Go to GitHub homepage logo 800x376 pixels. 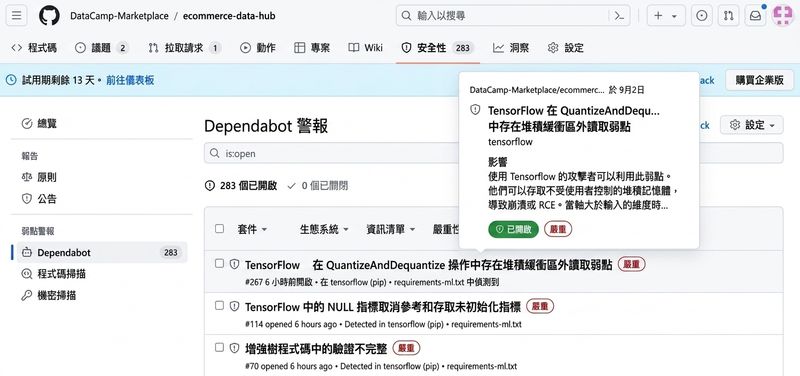tap(49, 16)
